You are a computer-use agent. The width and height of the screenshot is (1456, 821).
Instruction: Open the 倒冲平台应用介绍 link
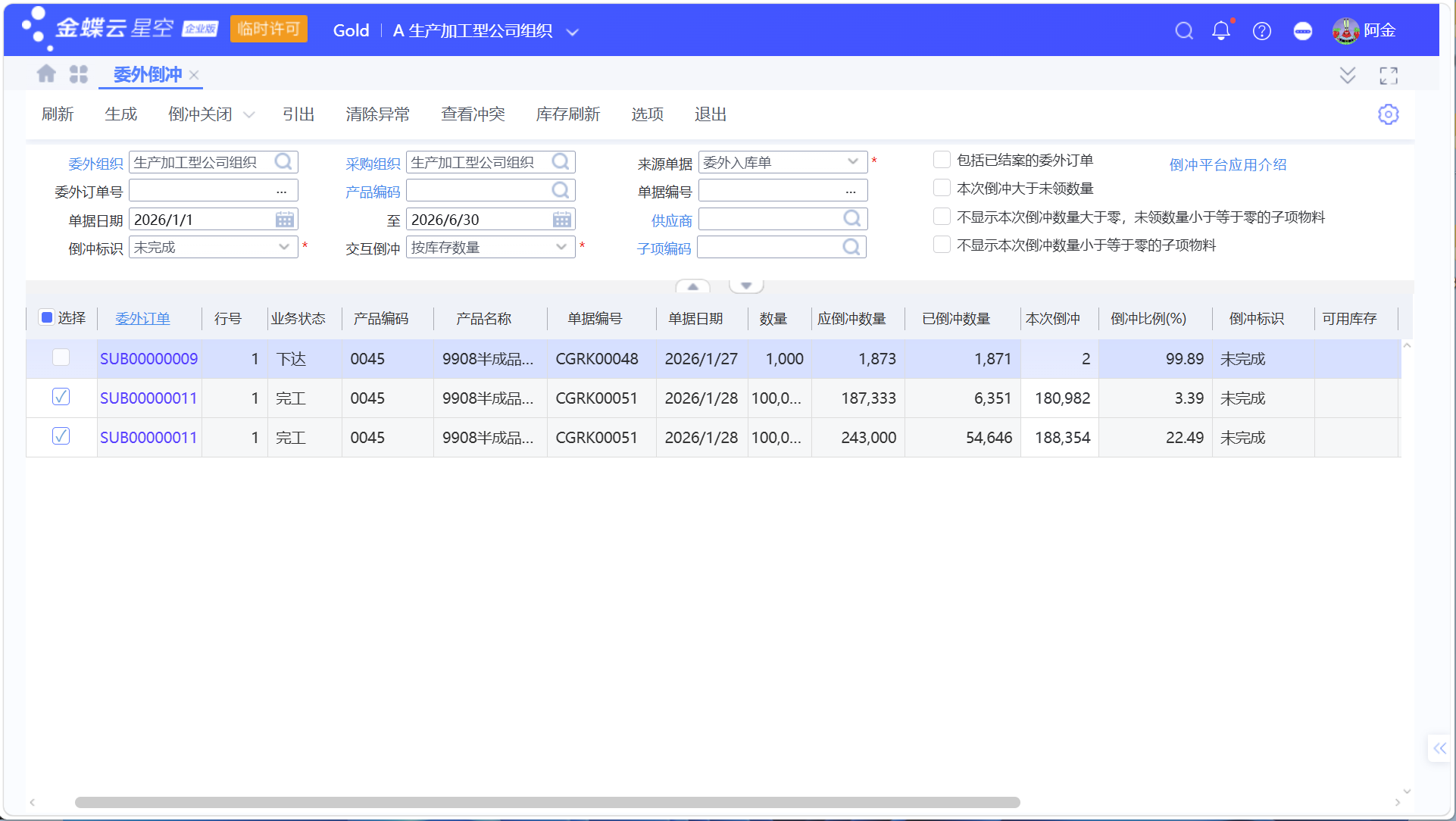1227,164
